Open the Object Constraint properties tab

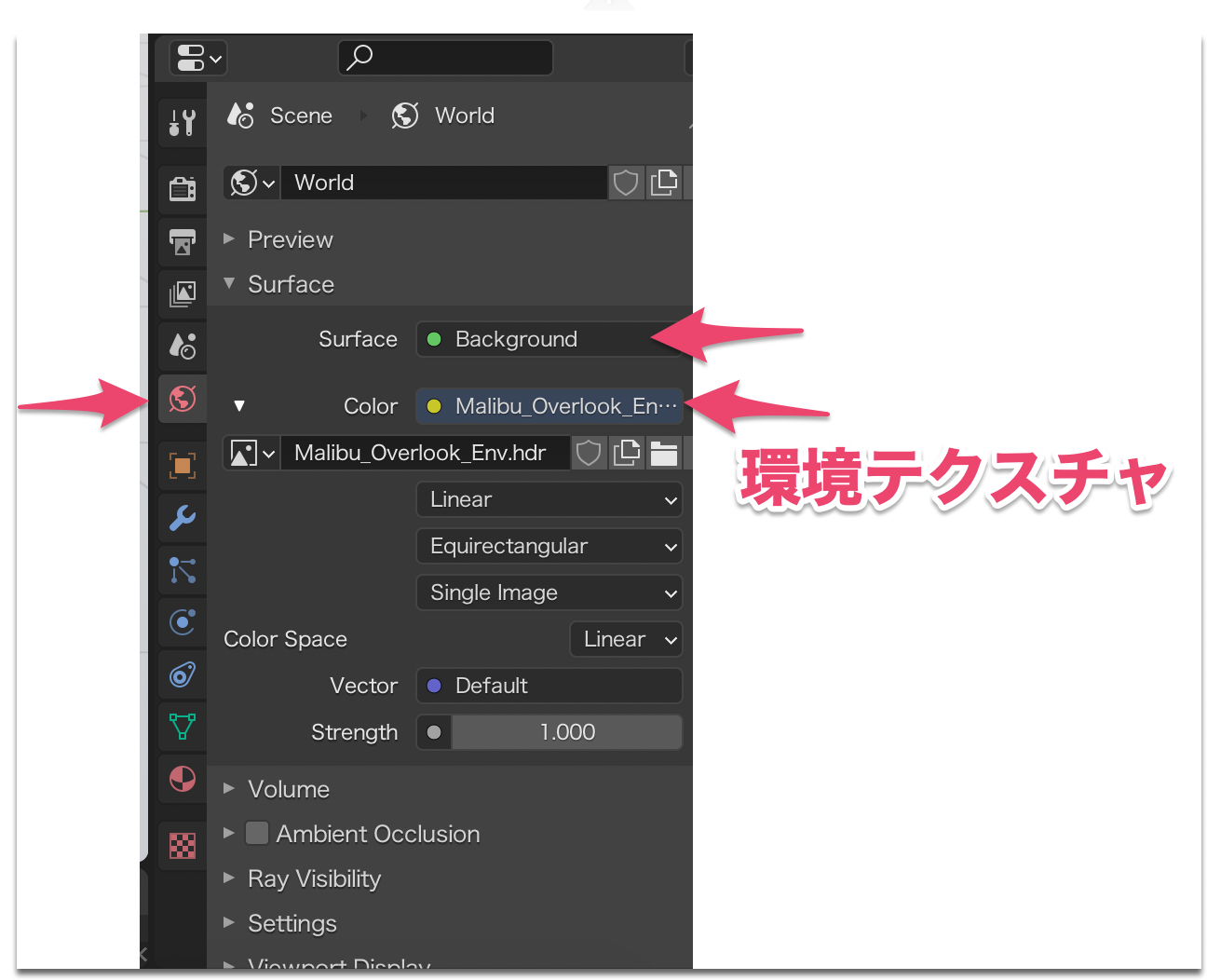click(x=183, y=674)
